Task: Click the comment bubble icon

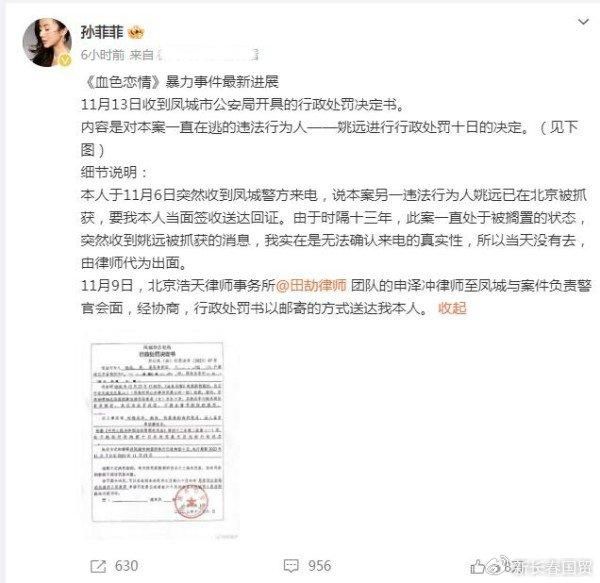Action: coord(291,566)
